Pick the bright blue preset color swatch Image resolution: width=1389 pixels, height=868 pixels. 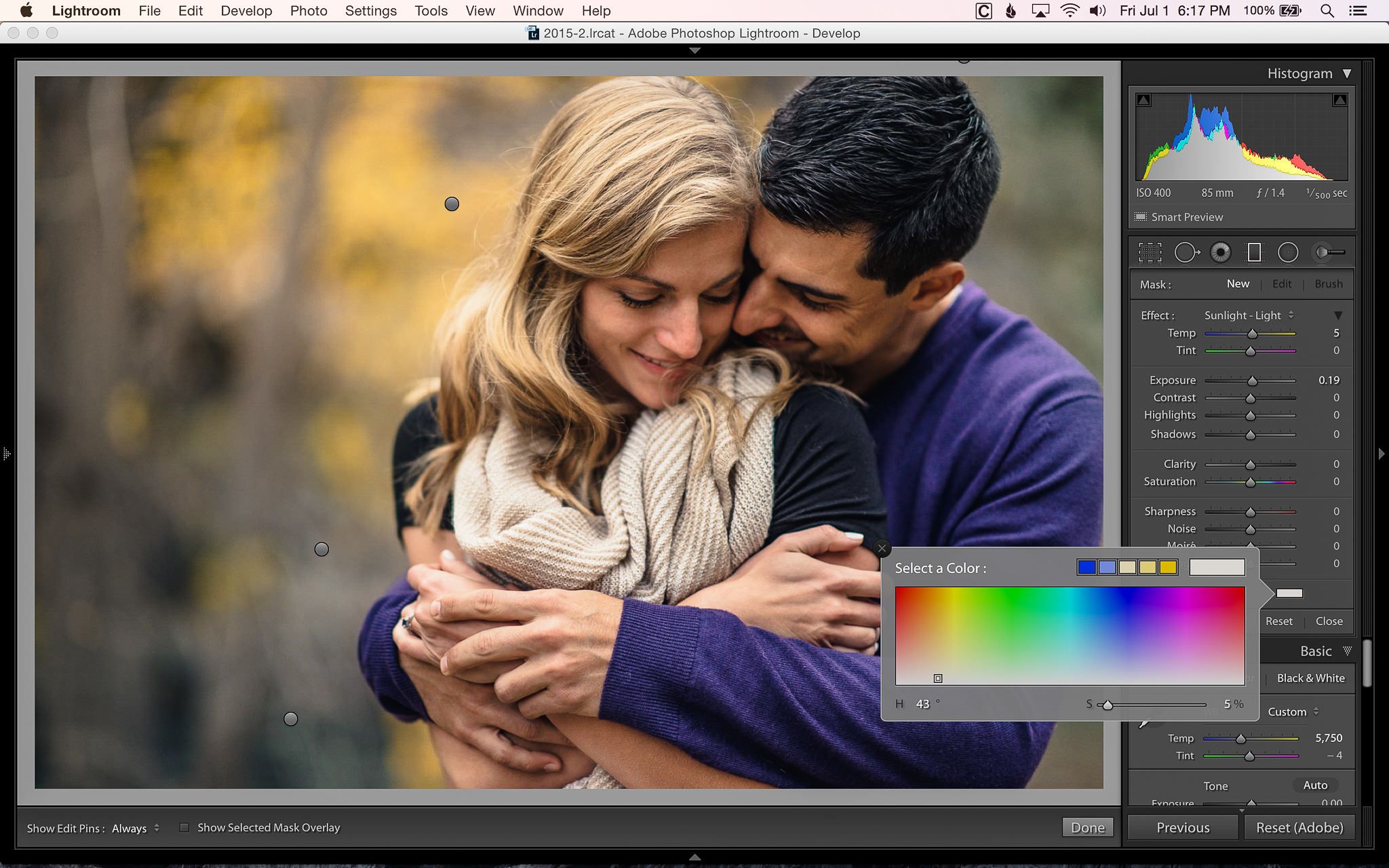click(1087, 568)
